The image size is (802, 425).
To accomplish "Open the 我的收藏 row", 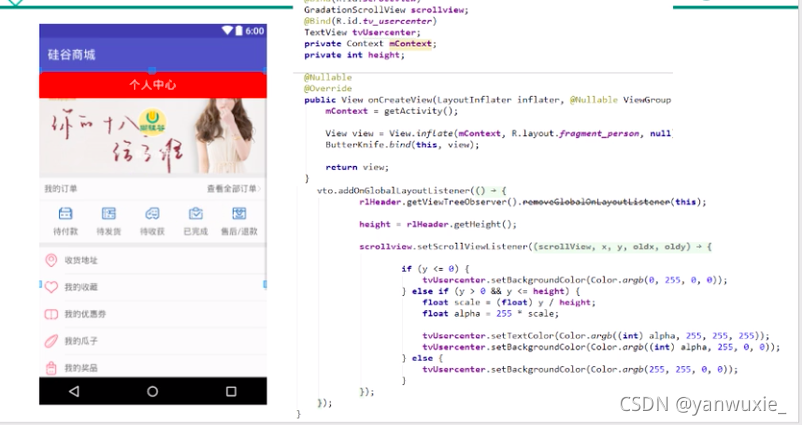I will coord(153,287).
